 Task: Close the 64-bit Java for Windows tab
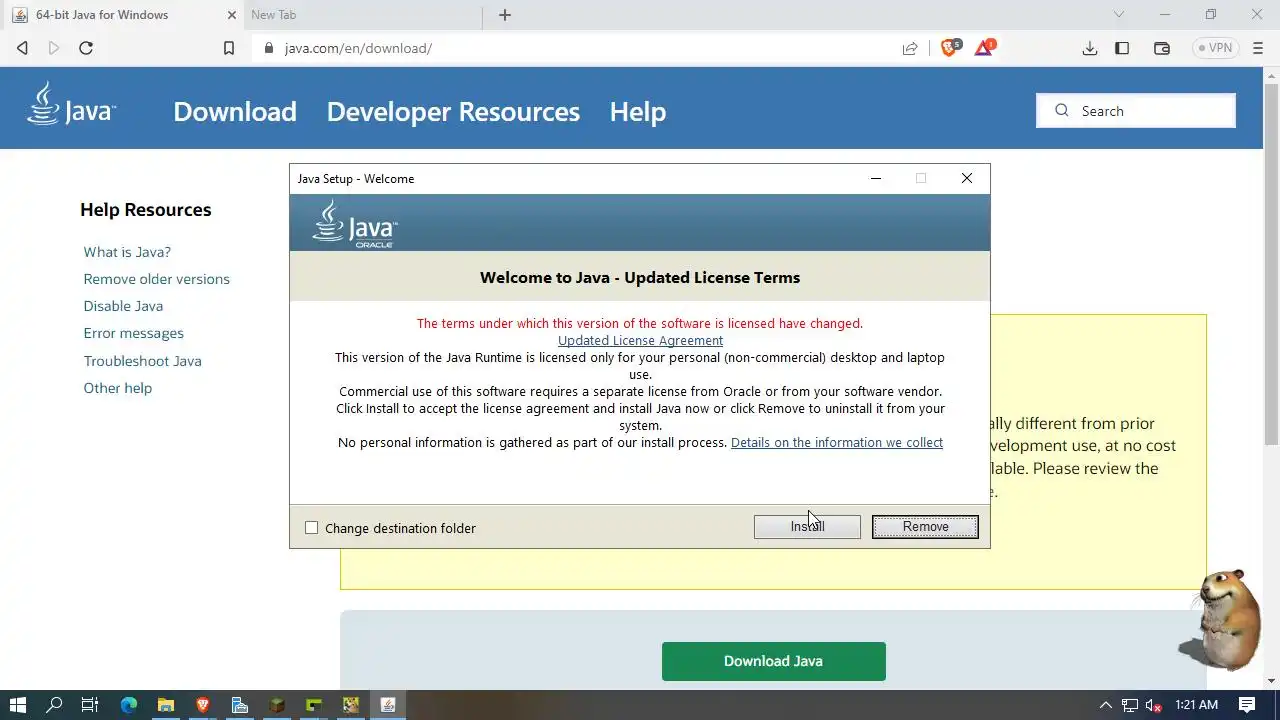(232, 15)
